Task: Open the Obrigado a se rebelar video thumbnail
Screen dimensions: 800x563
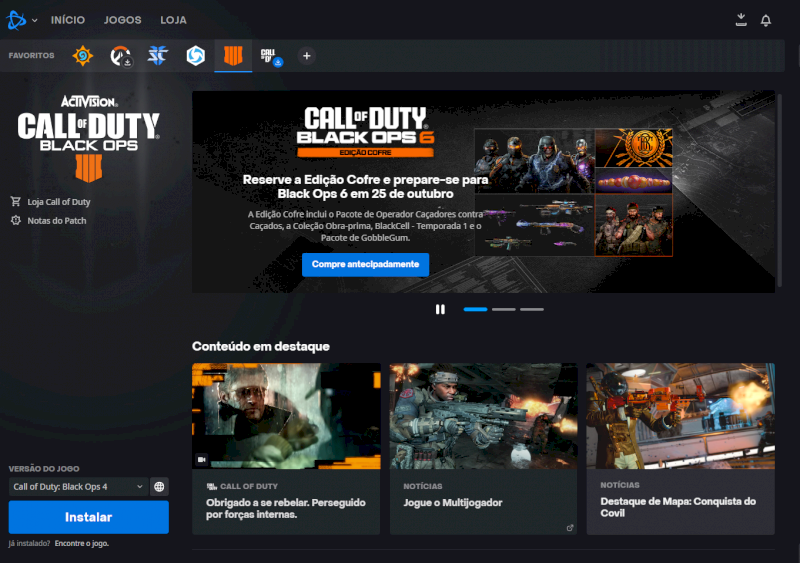Action: (x=286, y=416)
